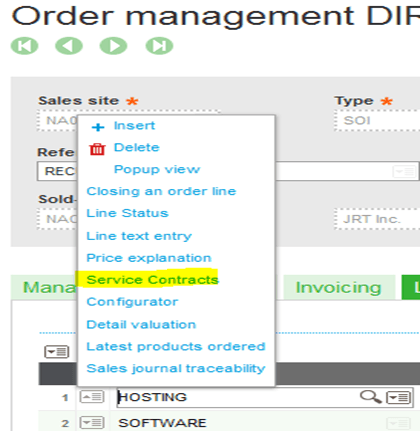
Task: Select Popup view menu entry
Action: [x=157, y=169]
